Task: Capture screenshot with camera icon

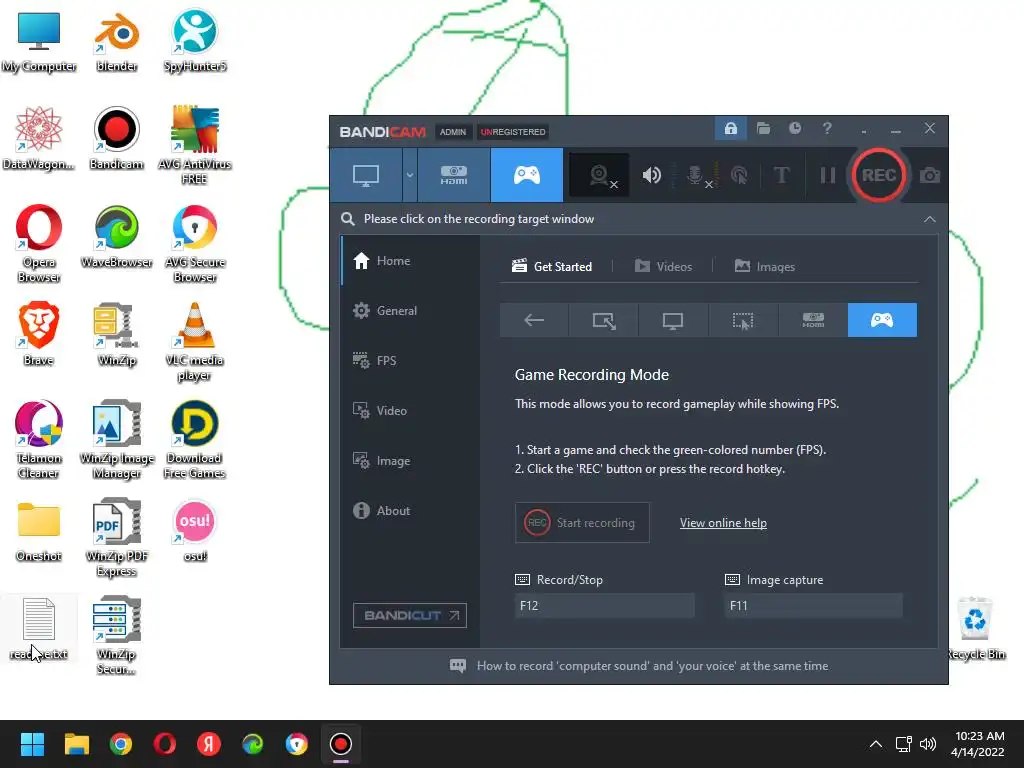Action: tap(930, 175)
